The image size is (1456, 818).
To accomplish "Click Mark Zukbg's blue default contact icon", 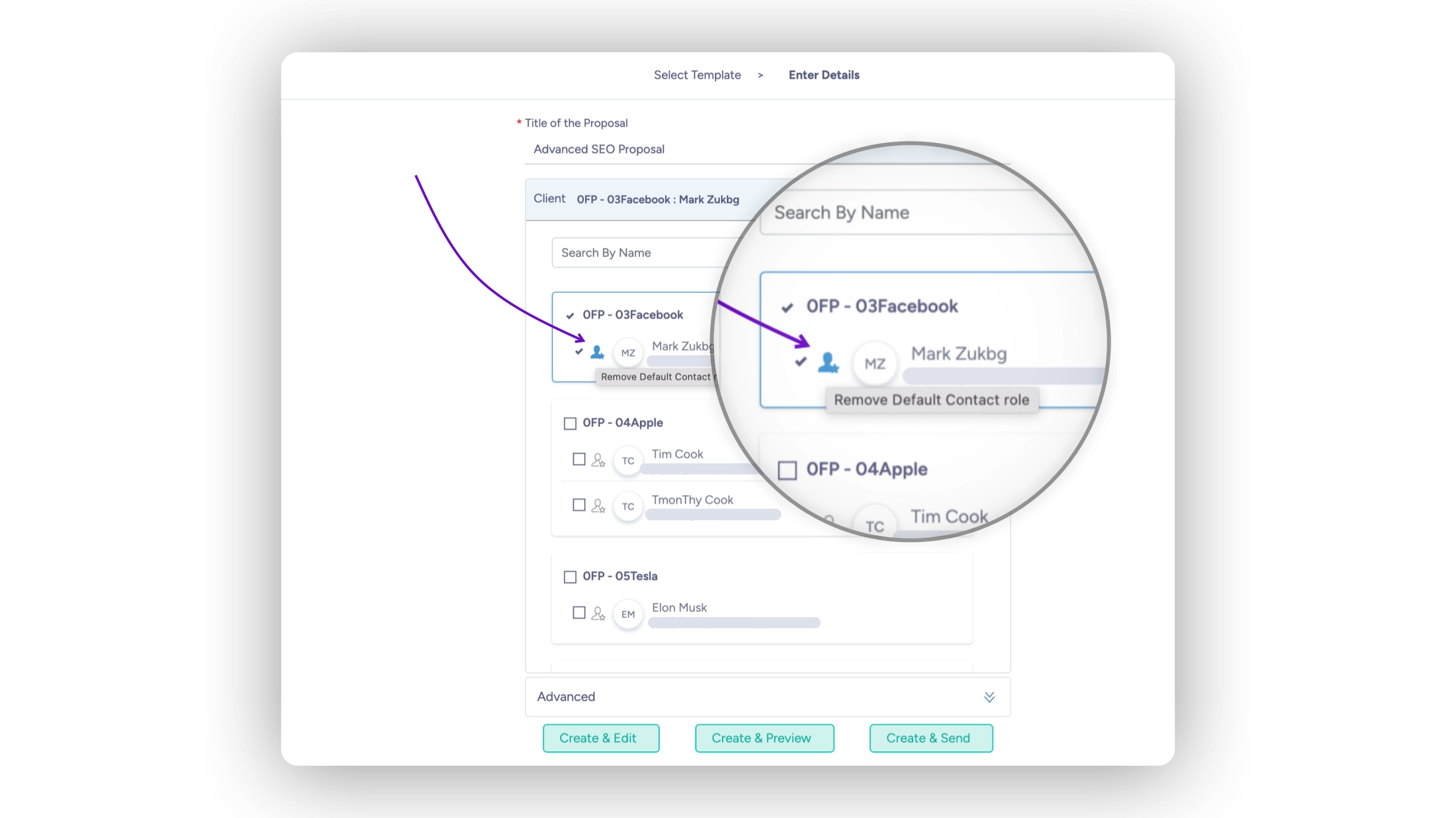I will coord(597,352).
